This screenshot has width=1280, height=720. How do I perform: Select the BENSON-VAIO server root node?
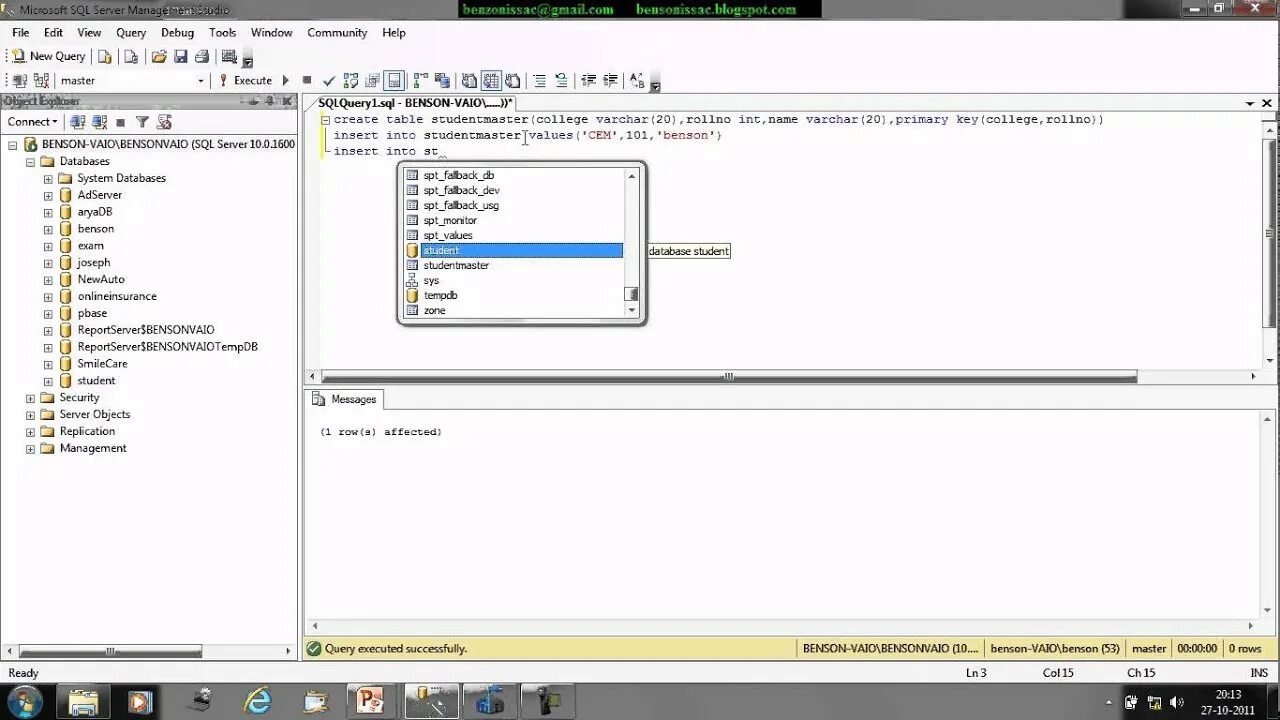point(168,144)
